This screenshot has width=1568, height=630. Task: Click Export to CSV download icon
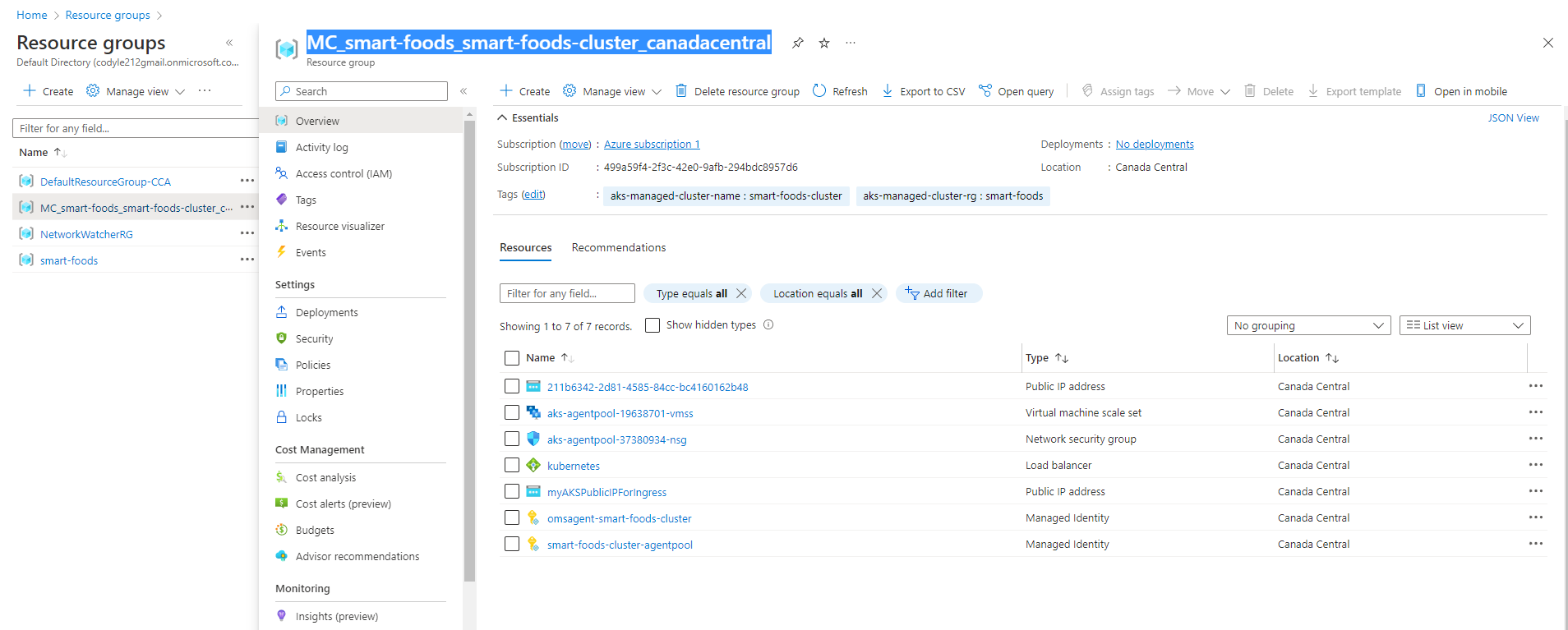888,91
